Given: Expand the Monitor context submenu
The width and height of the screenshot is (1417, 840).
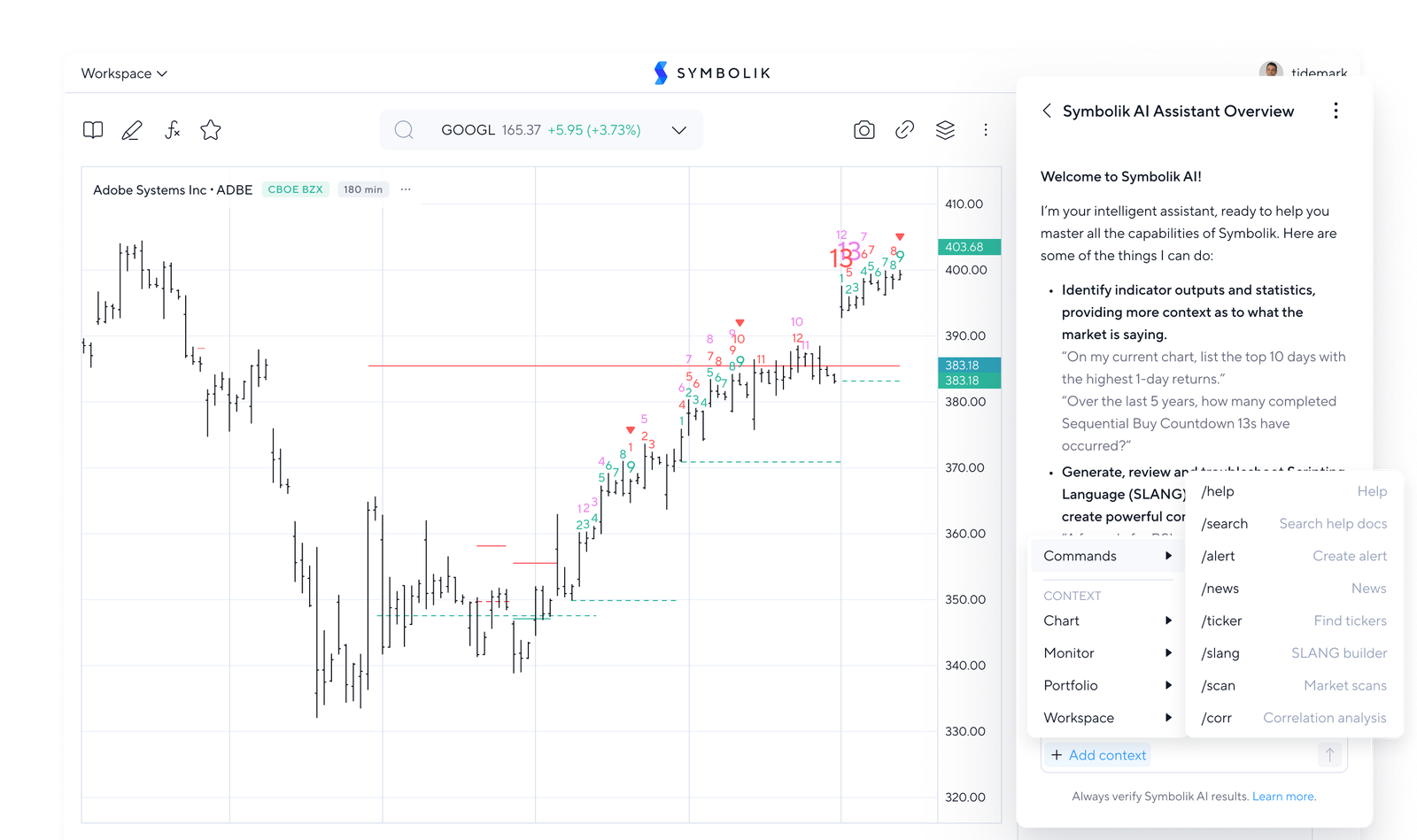Looking at the screenshot, I should tap(1106, 653).
